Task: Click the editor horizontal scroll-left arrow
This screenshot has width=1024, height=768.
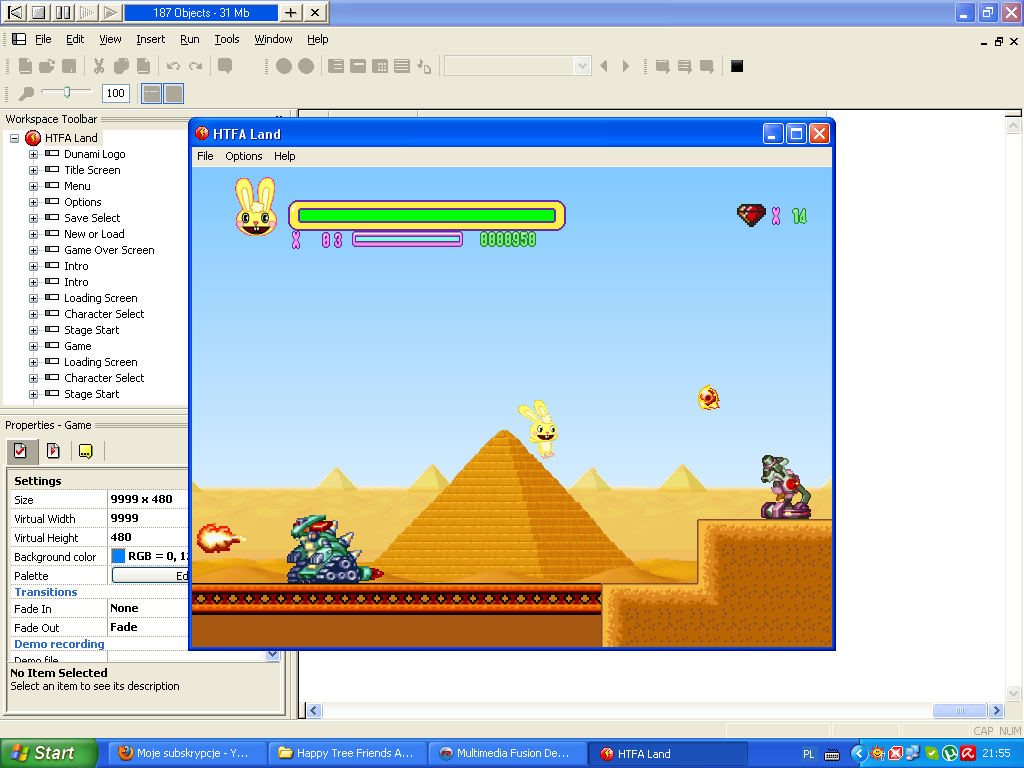Action: click(x=314, y=711)
